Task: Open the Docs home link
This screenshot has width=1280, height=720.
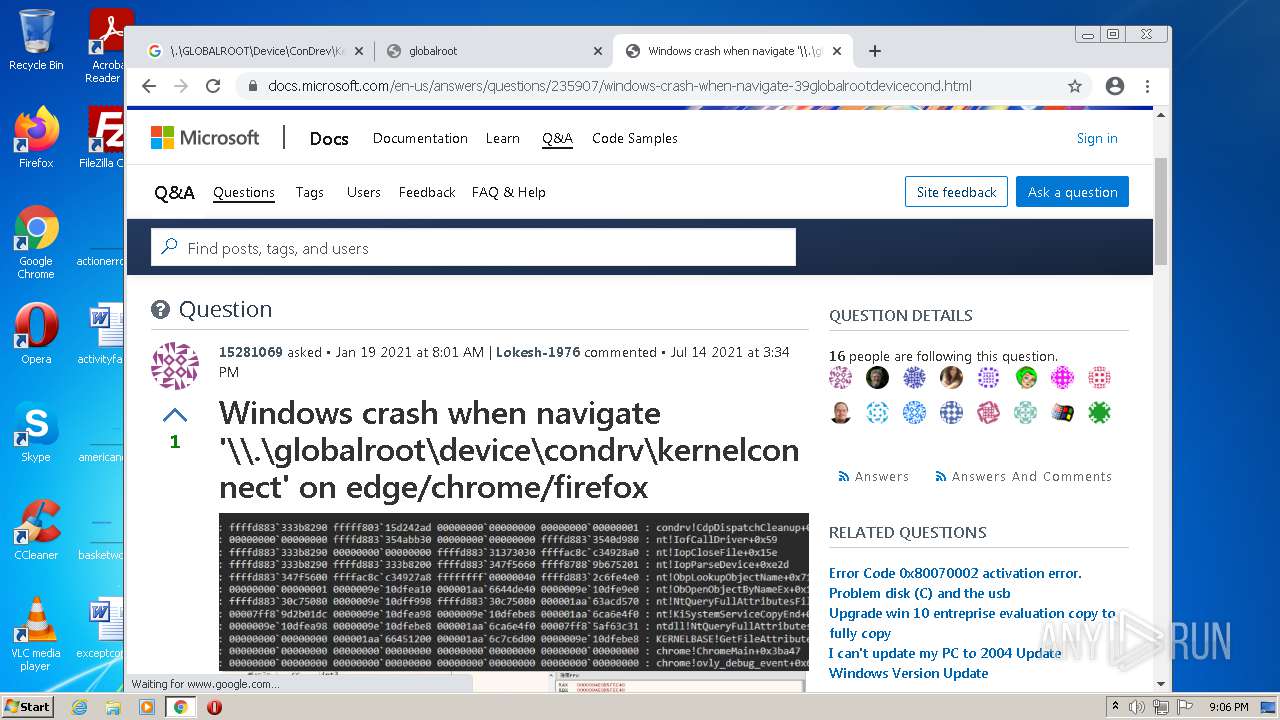Action: click(329, 139)
